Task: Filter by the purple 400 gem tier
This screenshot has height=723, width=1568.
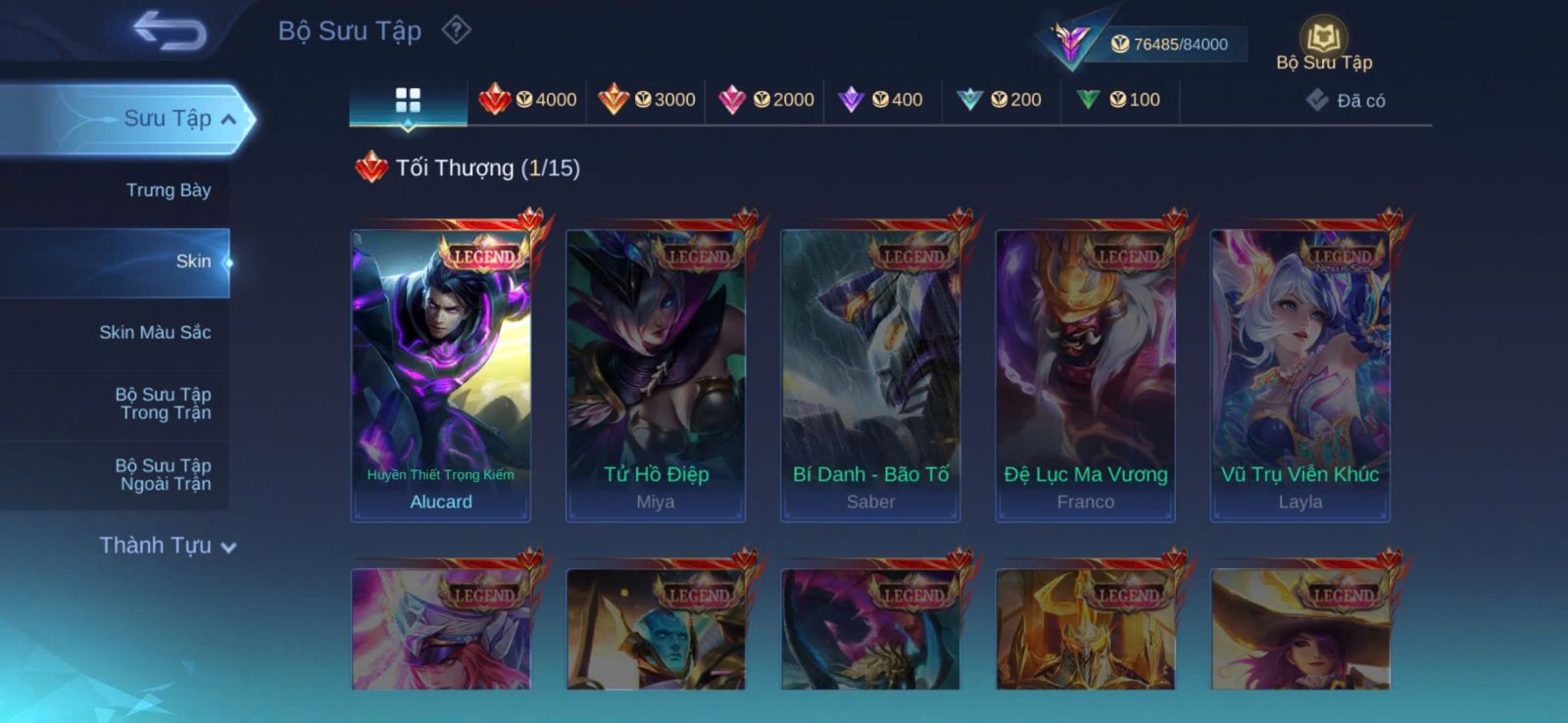Action: [880, 100]
